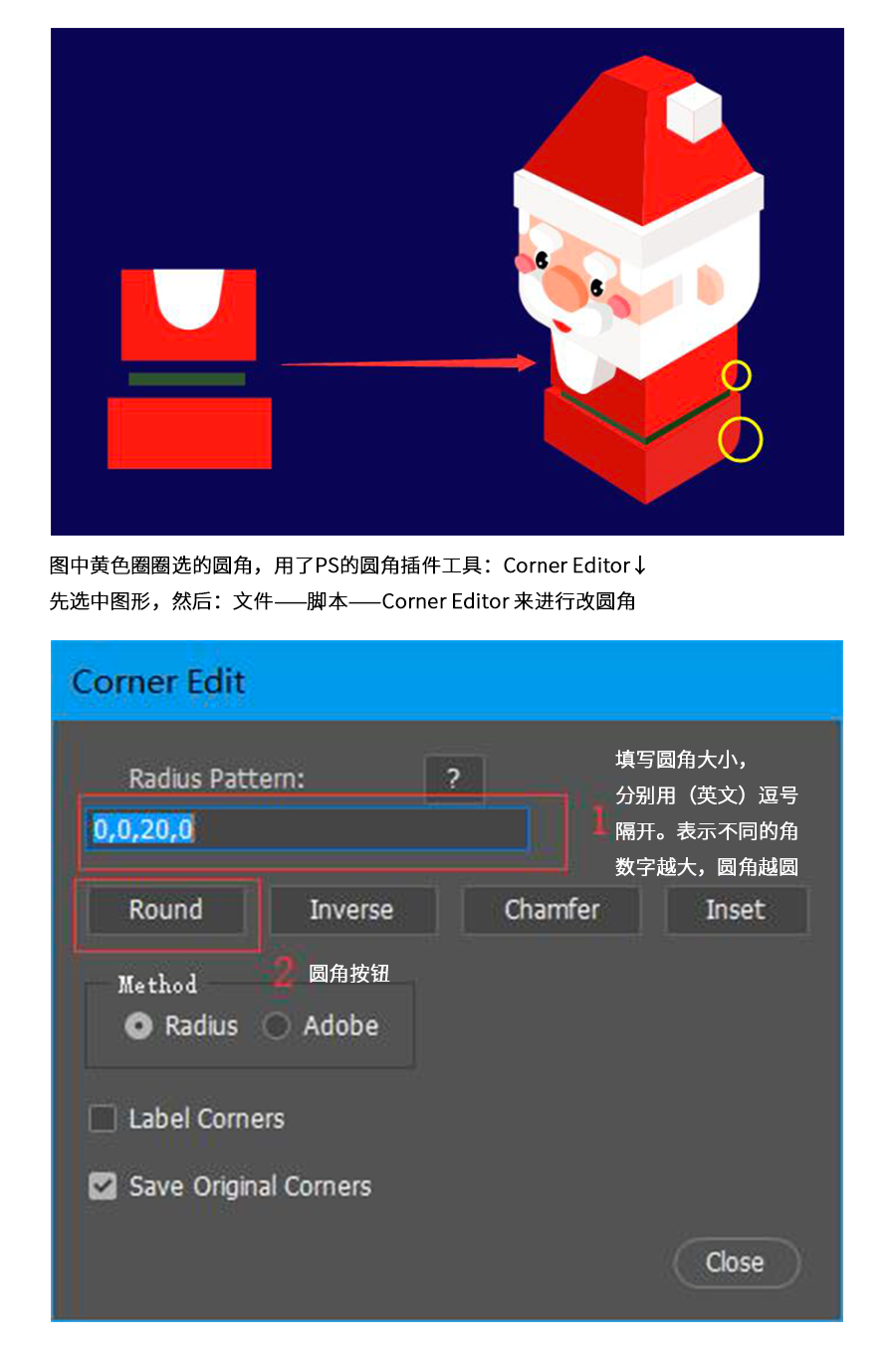Click the Radius Pattern input field
Image resolution: width=896 pixels, height=1350 pixels.
coord(306,829)
